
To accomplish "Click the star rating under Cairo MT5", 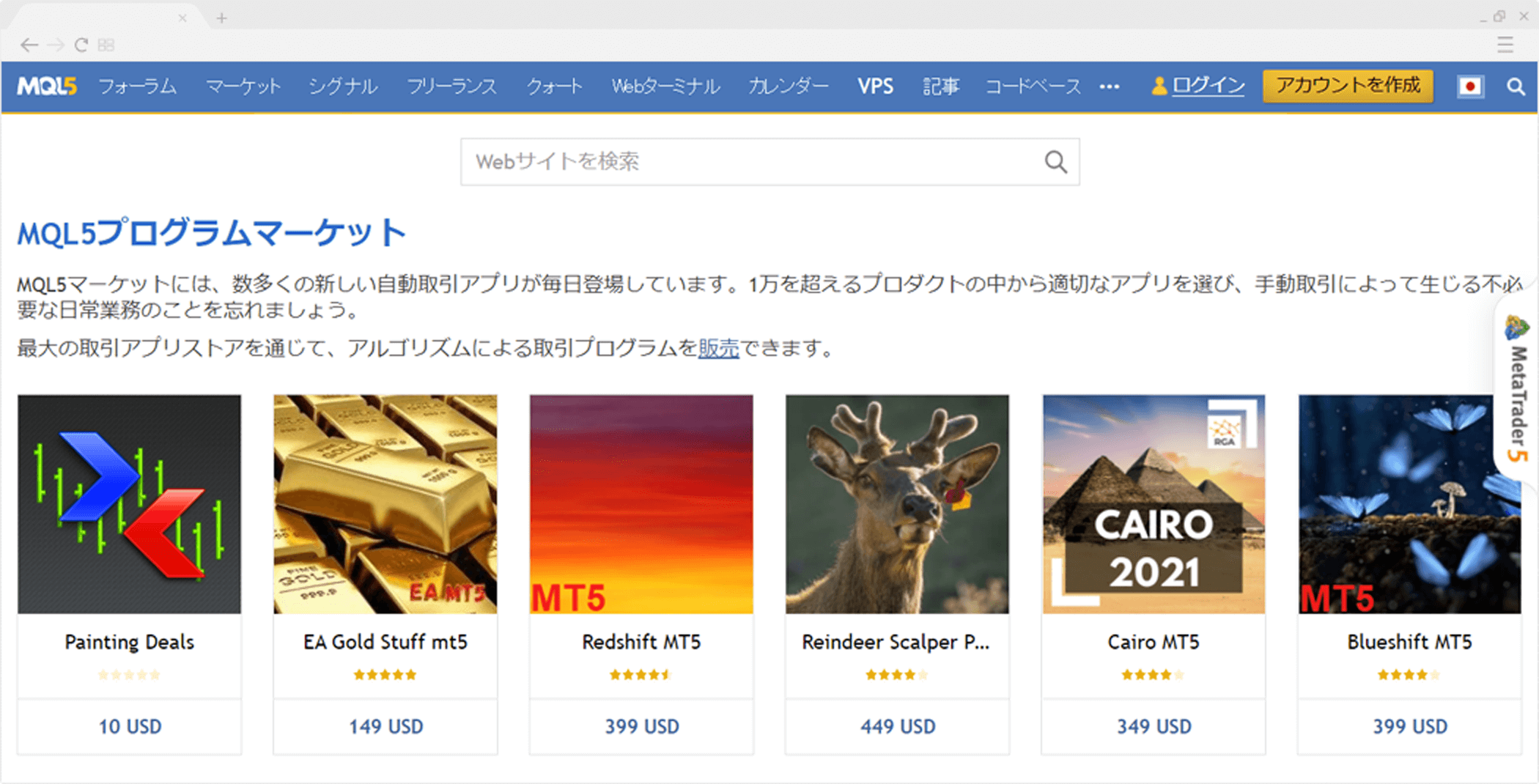I will [x=1154, y=675].
